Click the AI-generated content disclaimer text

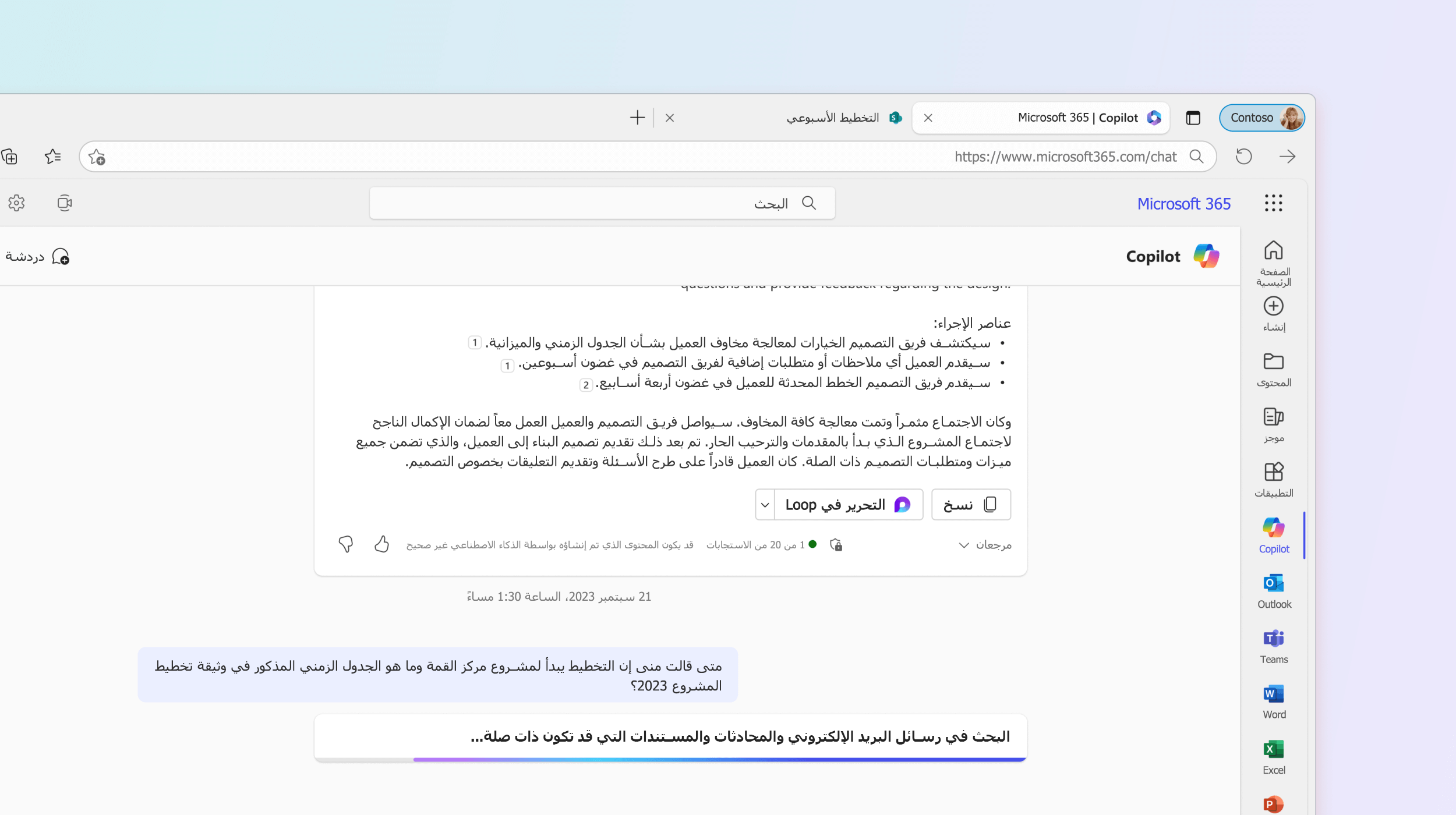[550, 545]
